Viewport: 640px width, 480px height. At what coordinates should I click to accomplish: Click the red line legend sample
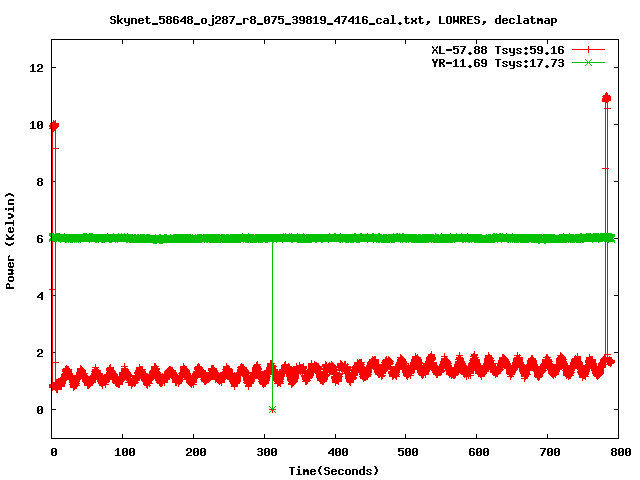[588, 50]
